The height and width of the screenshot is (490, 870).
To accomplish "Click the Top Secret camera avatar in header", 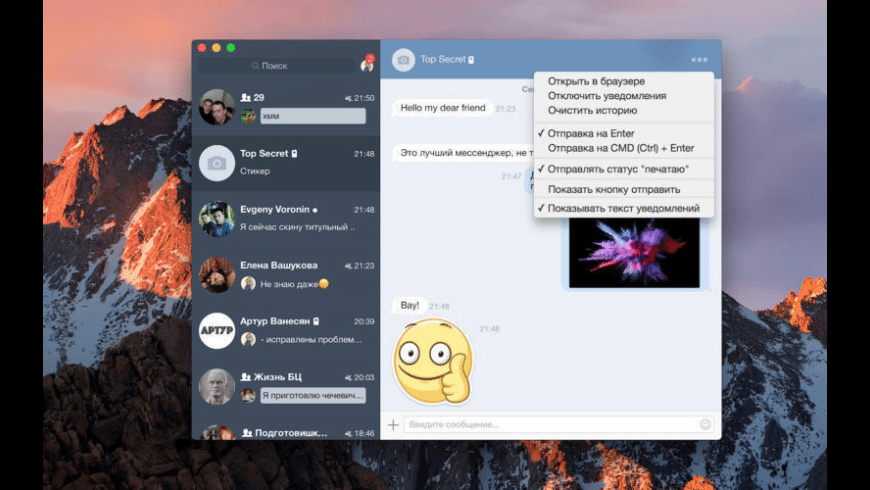I will 403,60.
